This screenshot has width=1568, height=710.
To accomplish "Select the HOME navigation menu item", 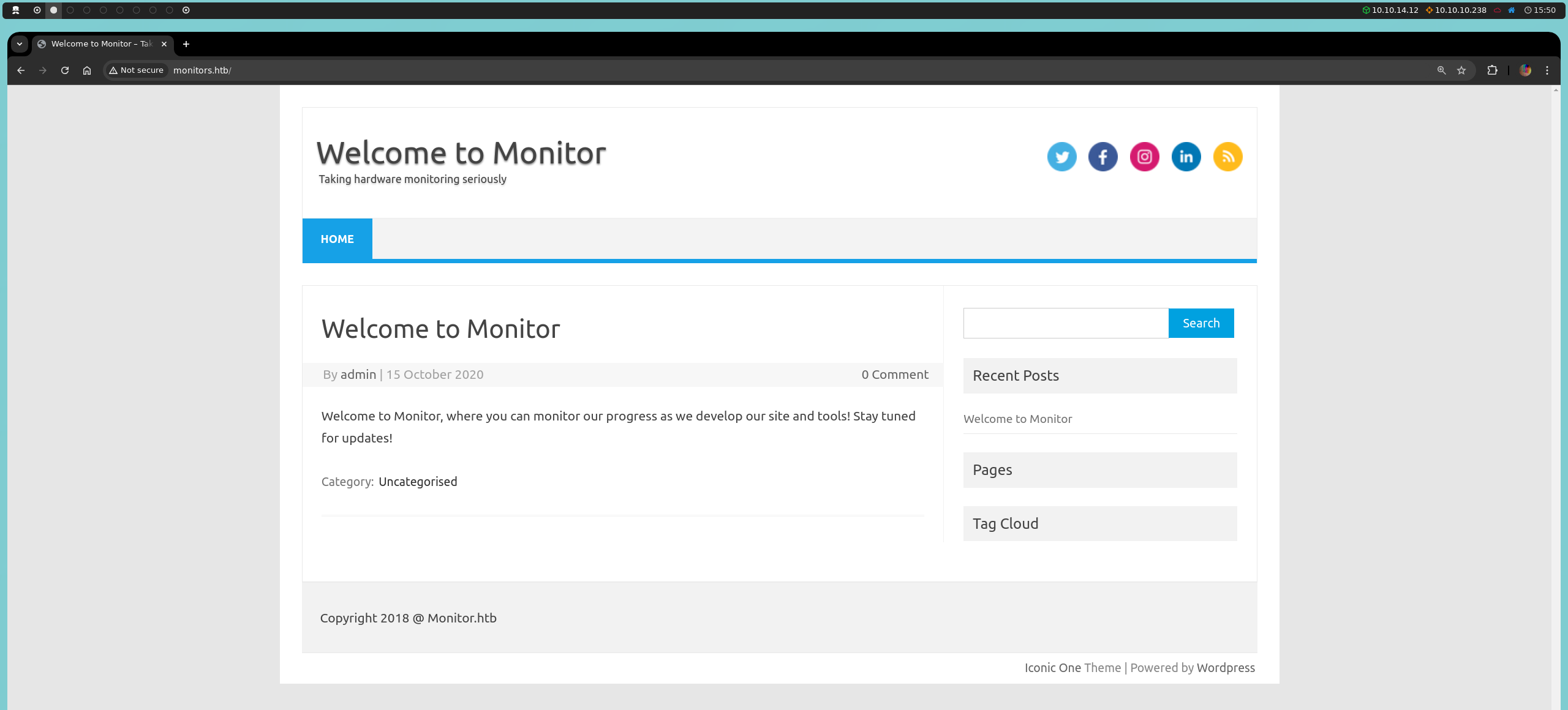I will click(x=337, y=239).
